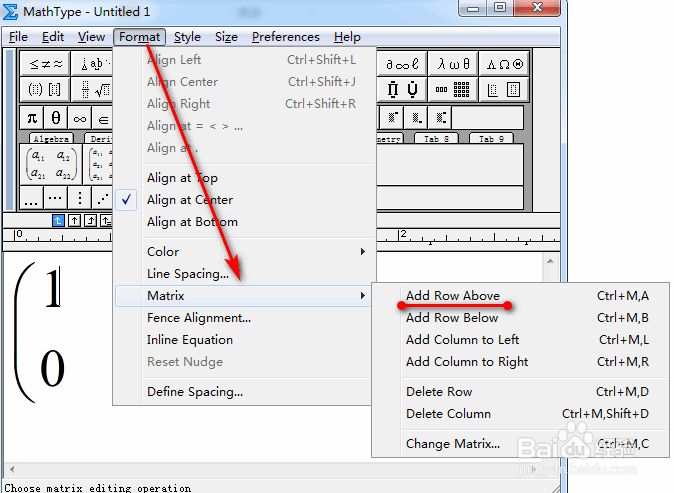Image resolution: width=674 pixels, height=493 pixels.
Task: Open the Size menu
Action: [226, 37]
